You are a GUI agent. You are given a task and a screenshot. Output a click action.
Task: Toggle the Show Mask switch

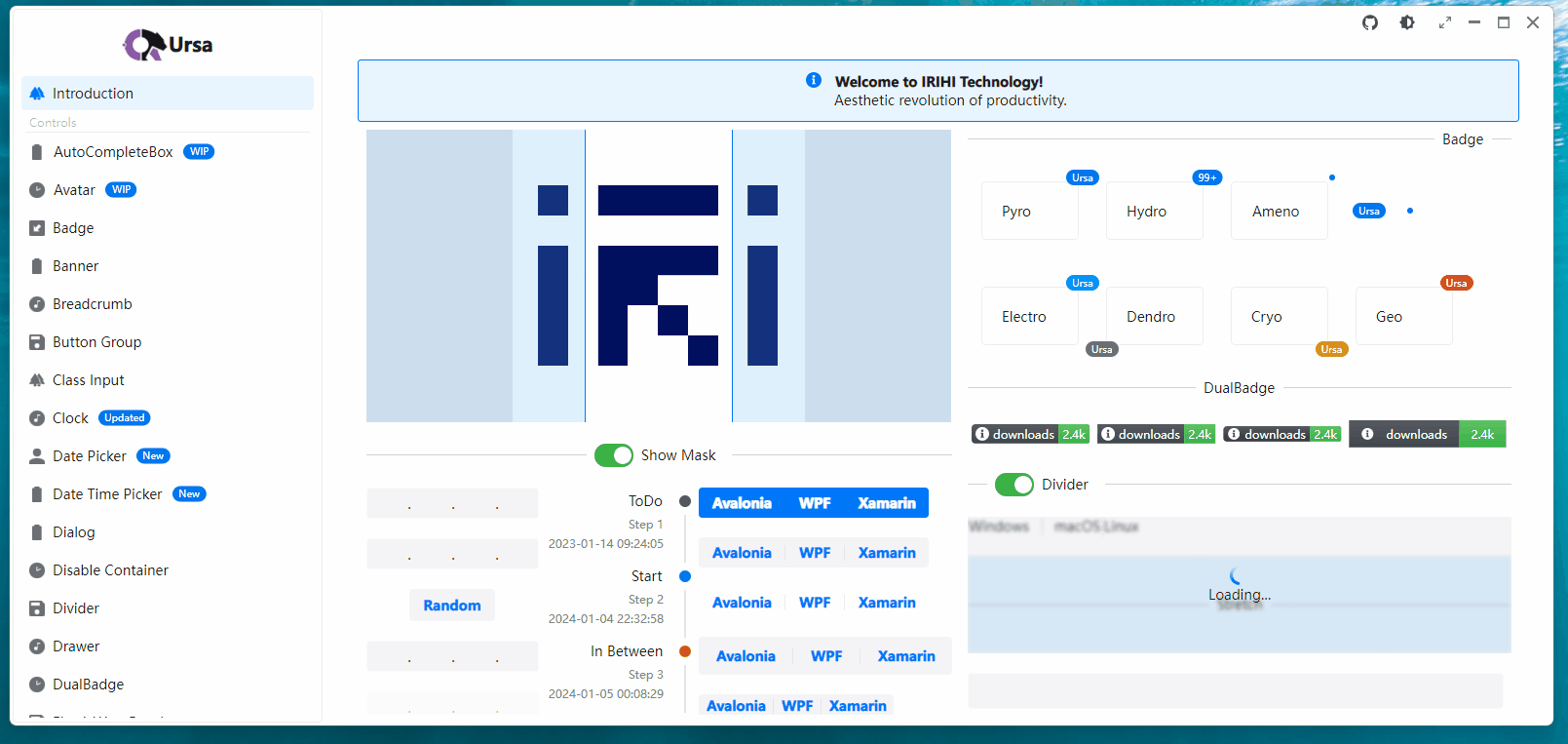(x=614, y=455)
